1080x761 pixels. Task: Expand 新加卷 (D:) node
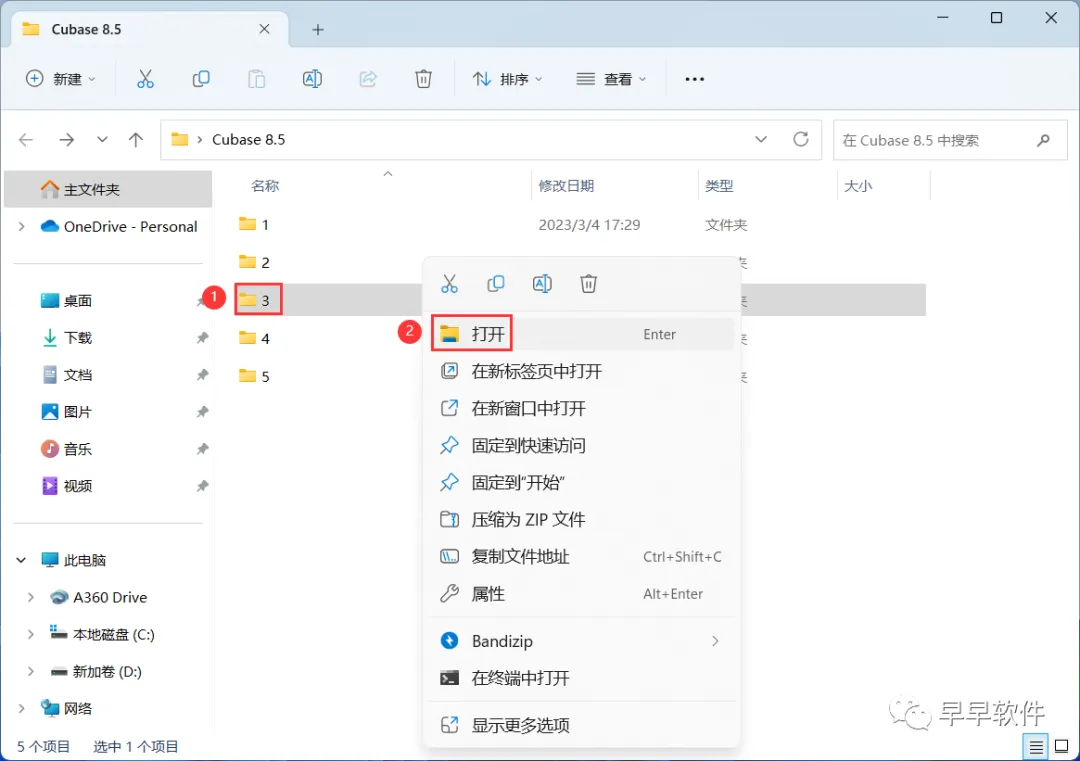31,671
